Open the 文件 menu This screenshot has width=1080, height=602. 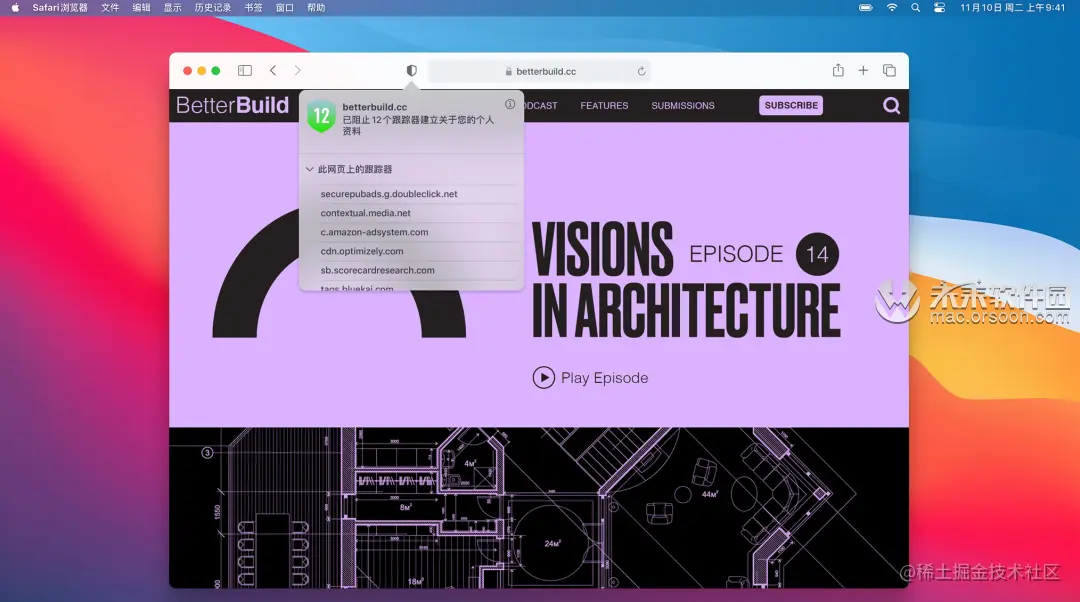(110, 8)
